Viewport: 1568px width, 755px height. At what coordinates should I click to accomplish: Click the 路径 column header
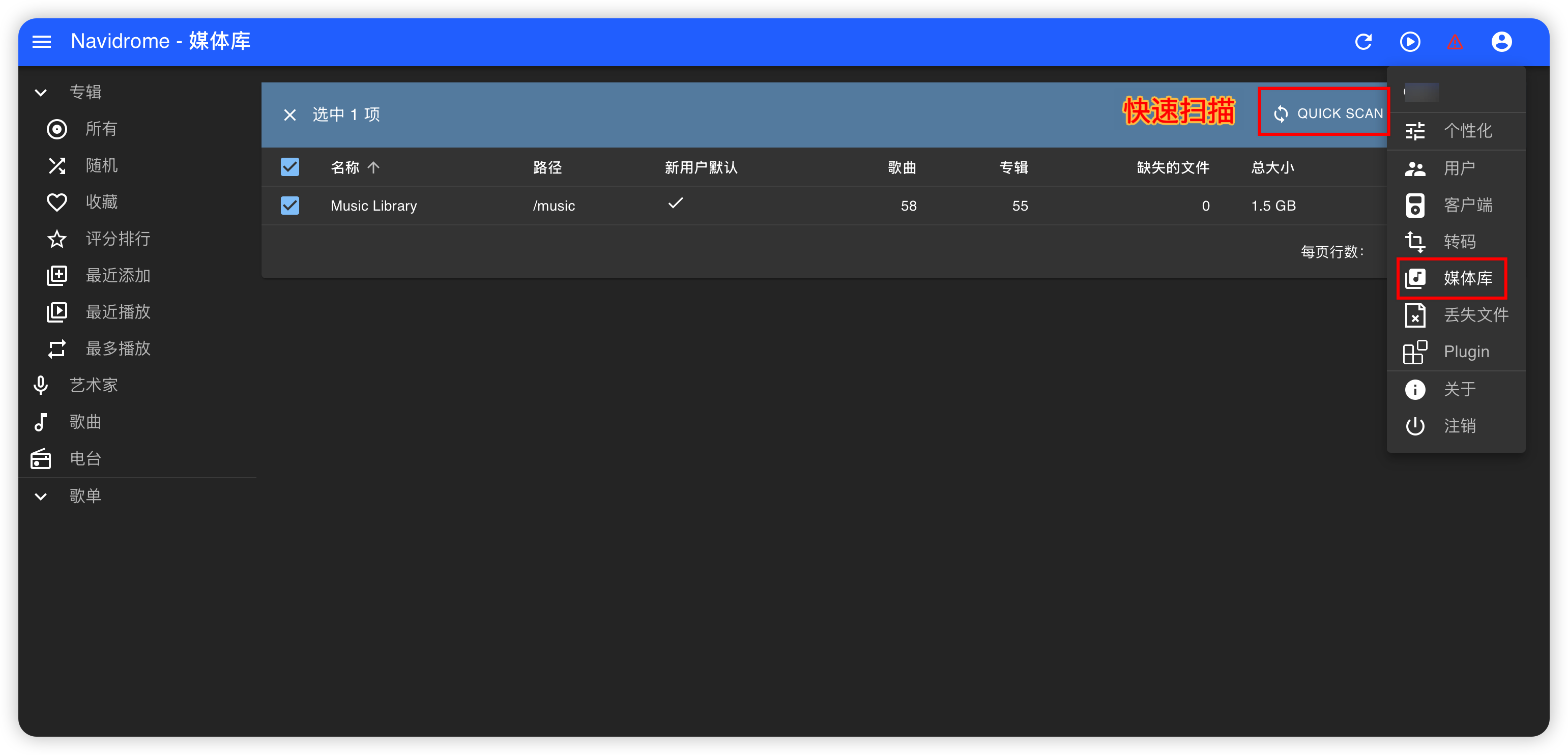point(547,167)
